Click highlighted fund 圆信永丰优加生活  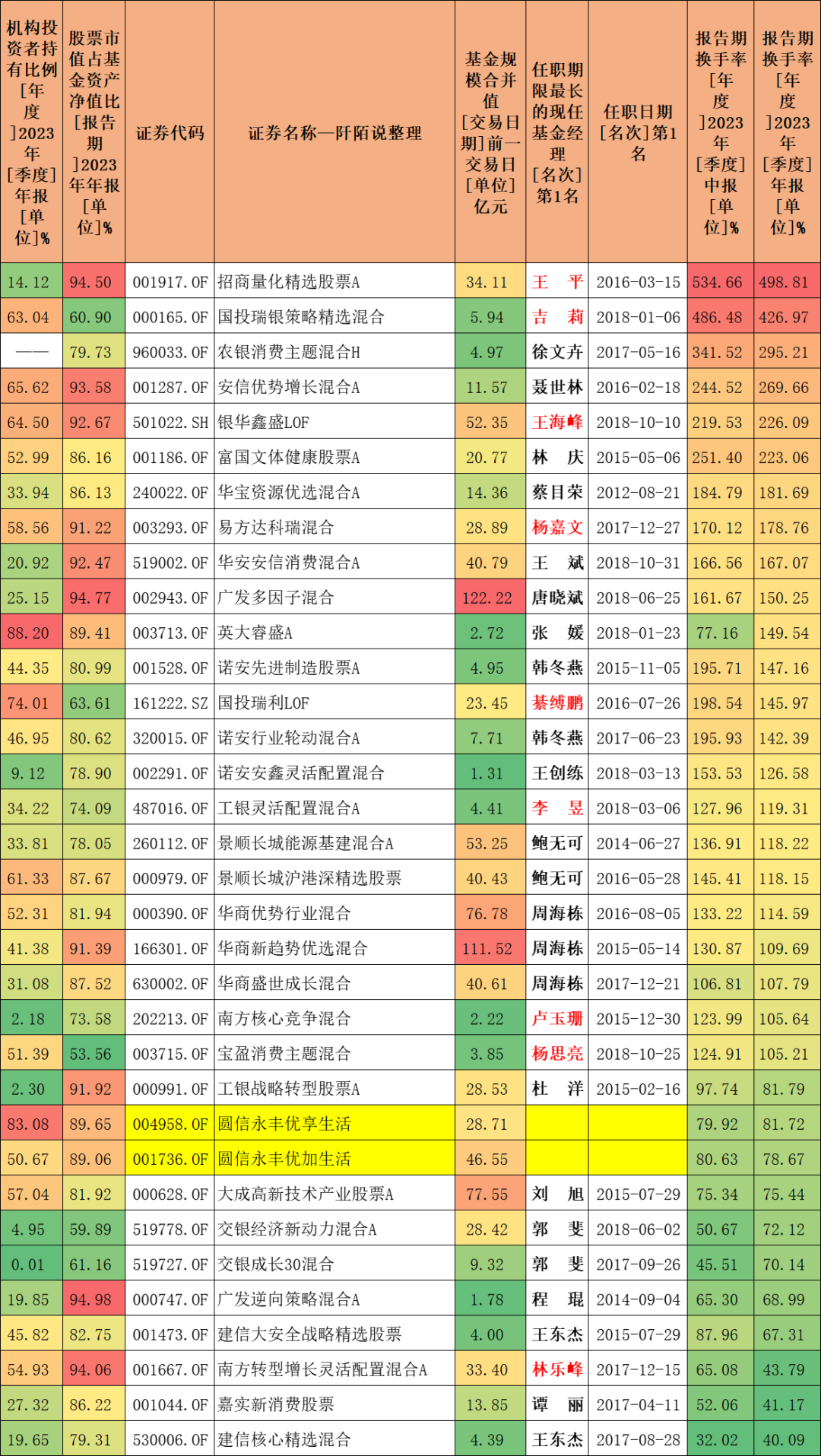[284, 1159]
